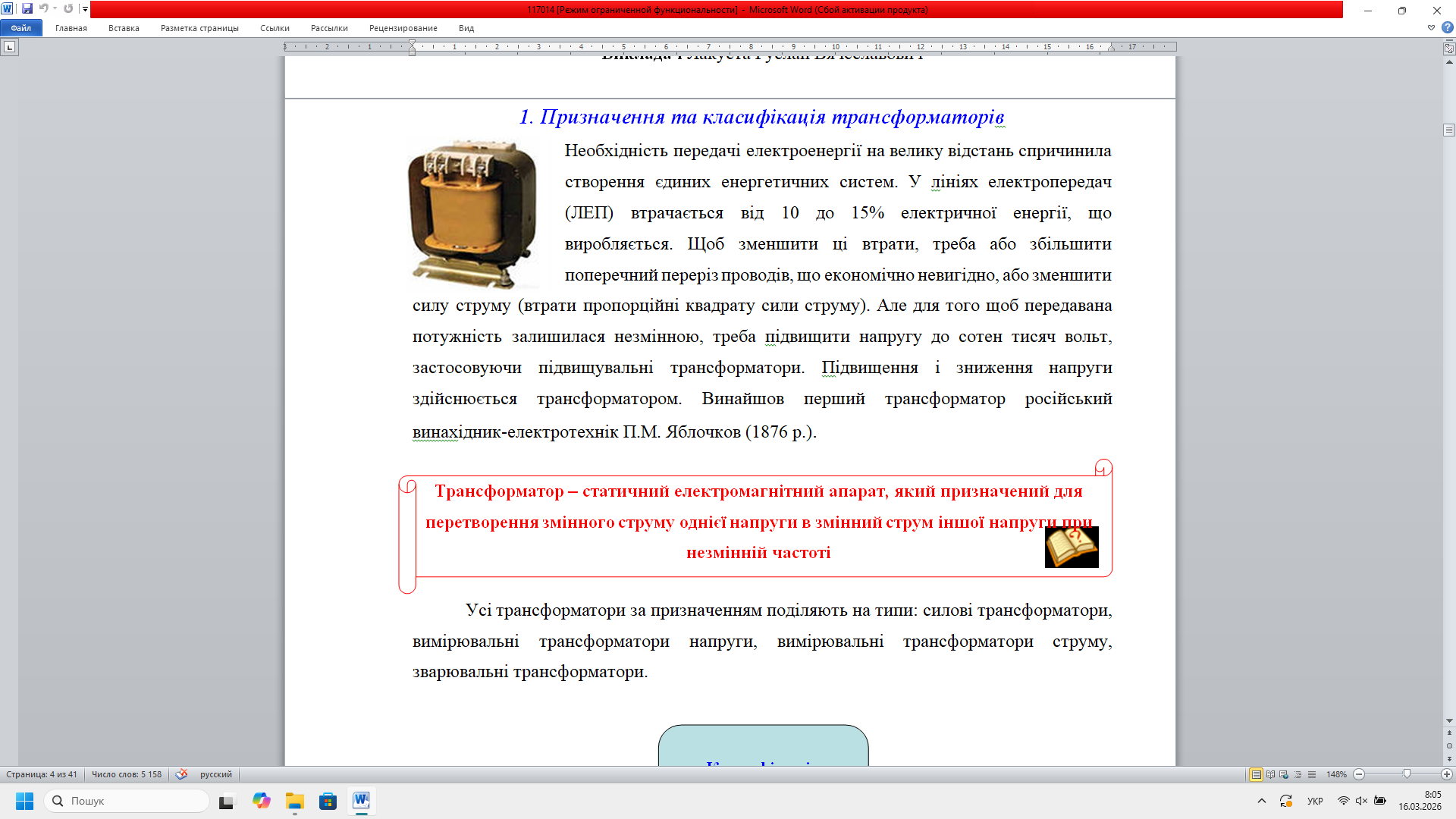Switch to Full Screen Reading view

click(1270, 774)
